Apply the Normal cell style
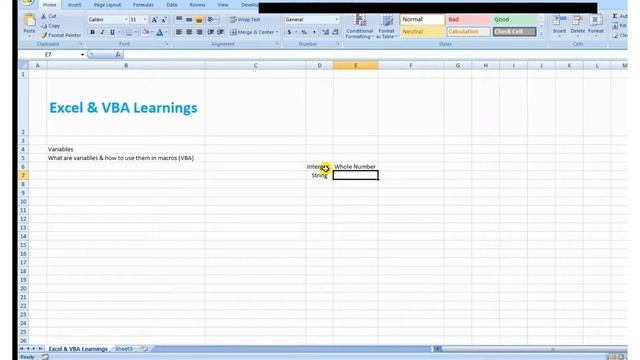 tap(422, 19)
